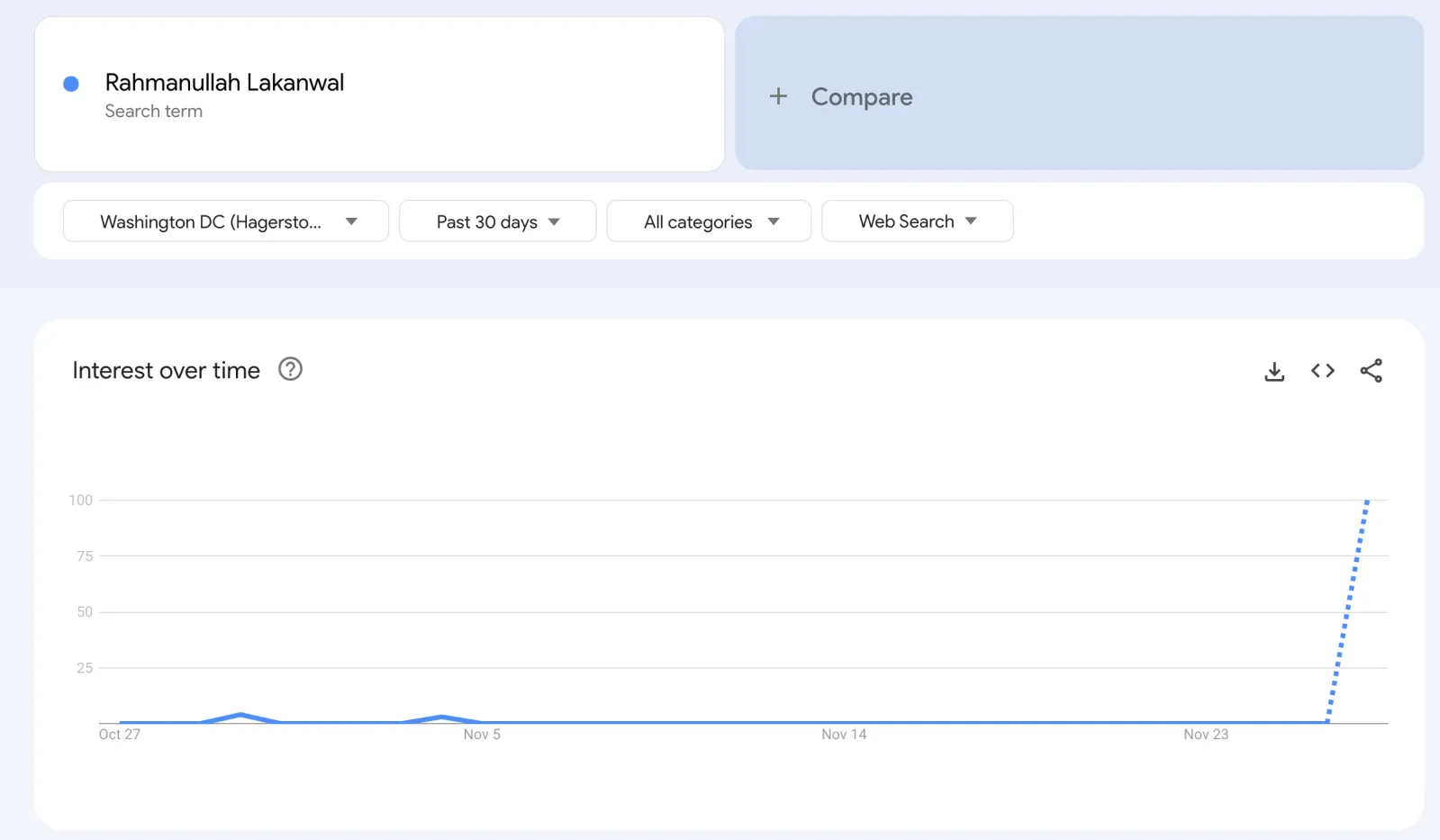This screenshot has height=840, width=1440.
Task: Click the Nov 23 date label on the axis
Action: point(1206,735)
